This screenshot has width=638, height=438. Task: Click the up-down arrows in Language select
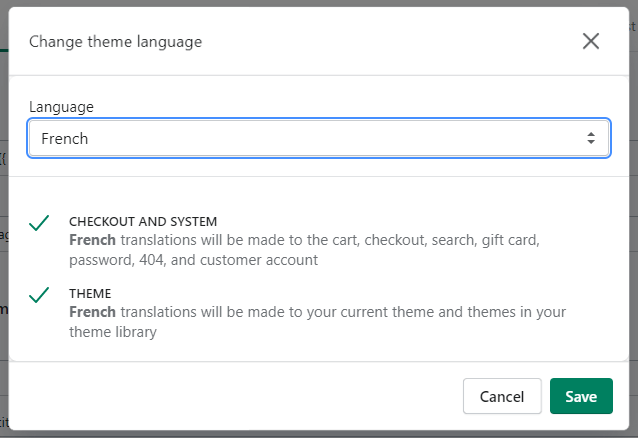[x=591, y=139]
